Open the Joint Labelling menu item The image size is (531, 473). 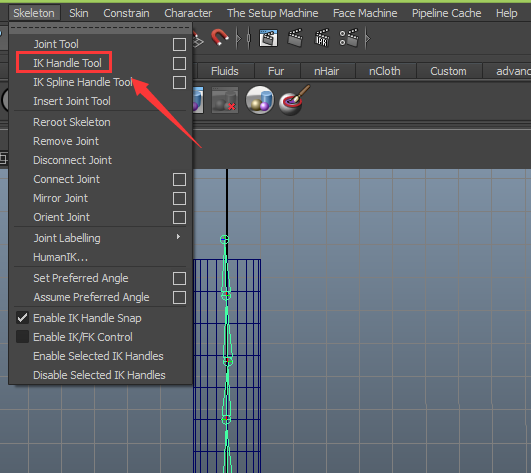tap(67, 238)
